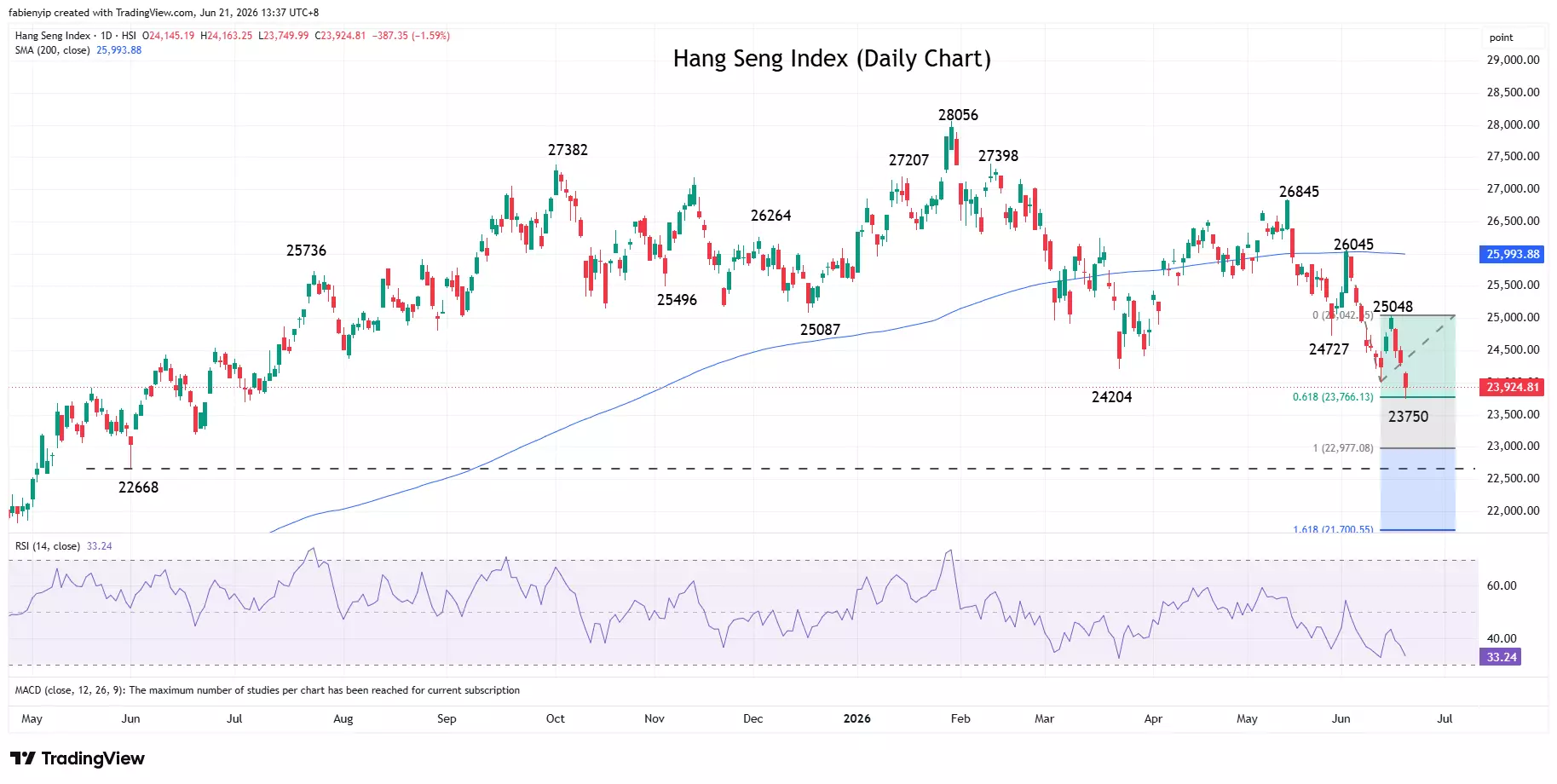Click the 'point' unit label above price axis
The height and width of the screenshot is (784, 1557).
(x=1501, y=37)
